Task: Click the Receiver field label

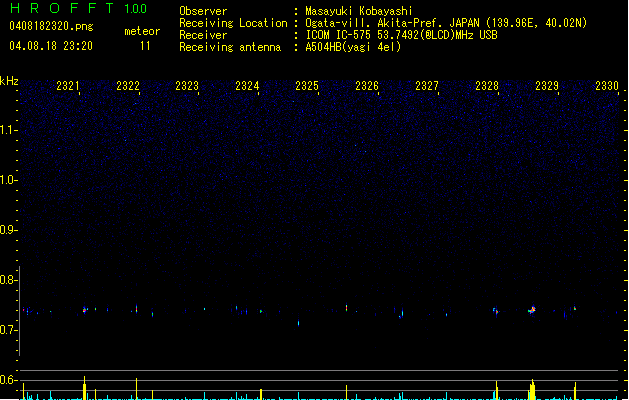Action: point(203,35)
